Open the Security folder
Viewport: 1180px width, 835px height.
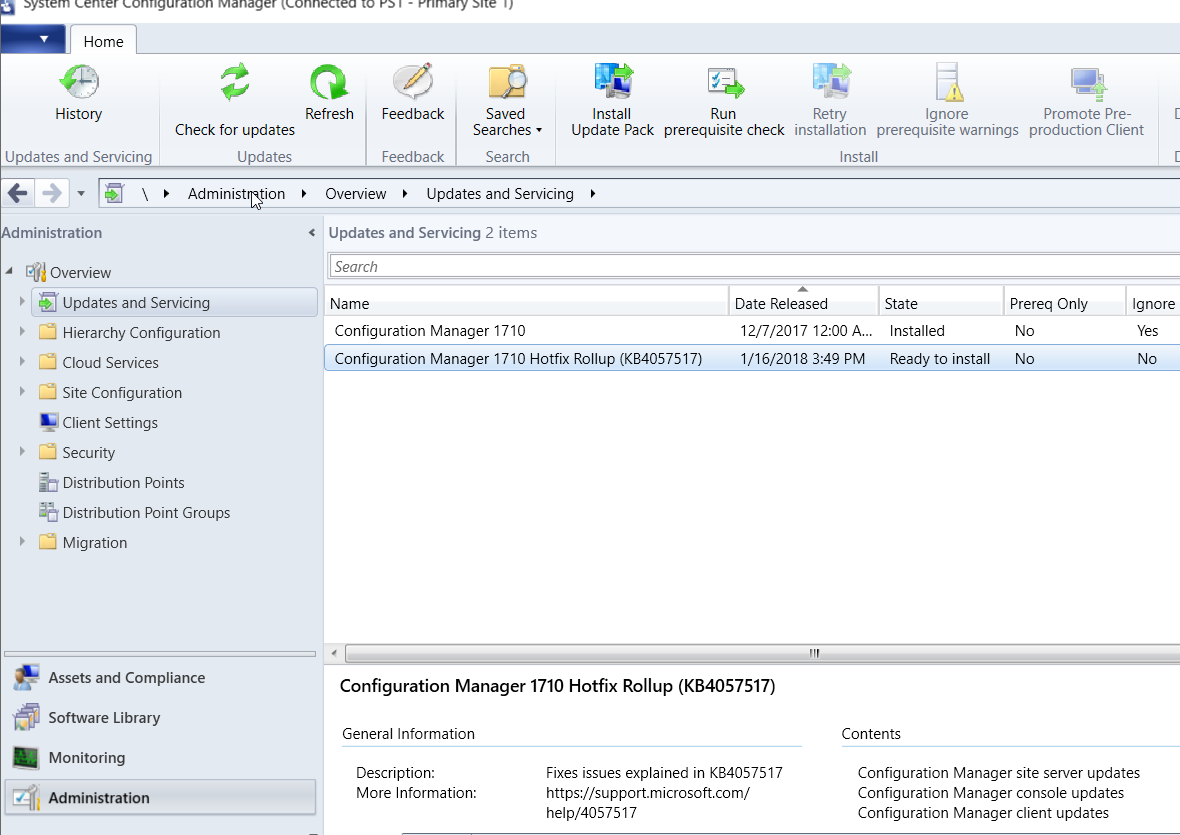click(89, 453)
